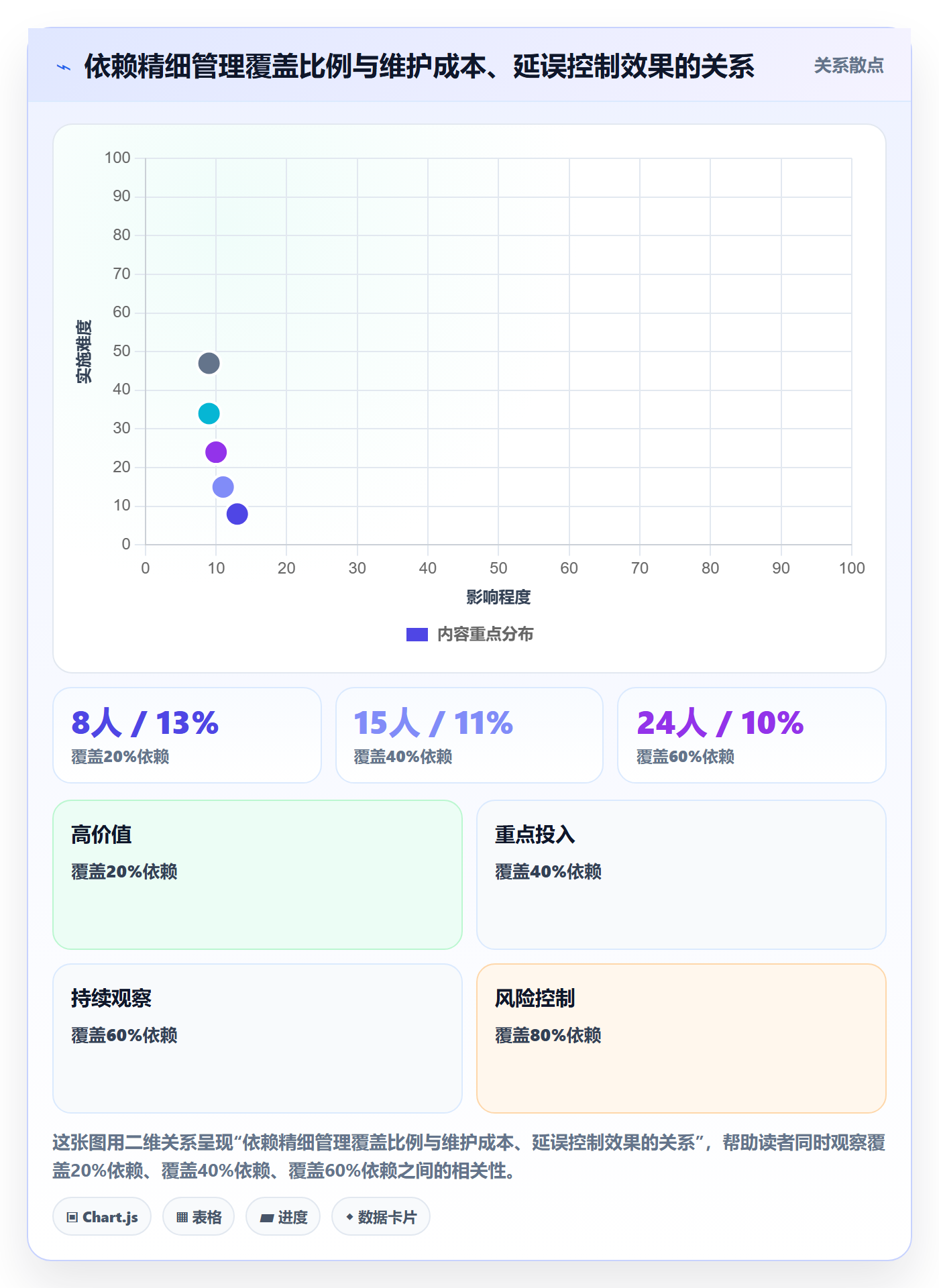
Task: Select the 持续观察 quadrant card
Action: point(258,1038)
